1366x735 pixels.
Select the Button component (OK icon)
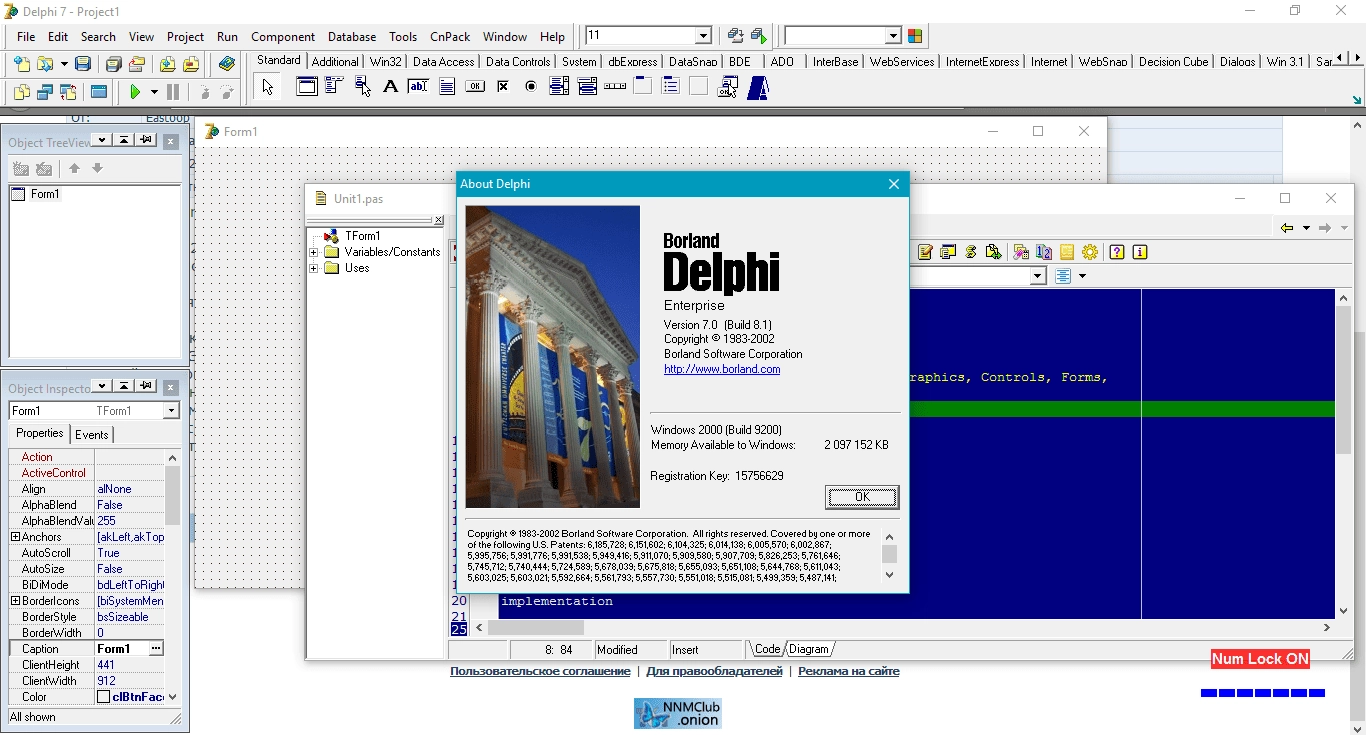475,87
